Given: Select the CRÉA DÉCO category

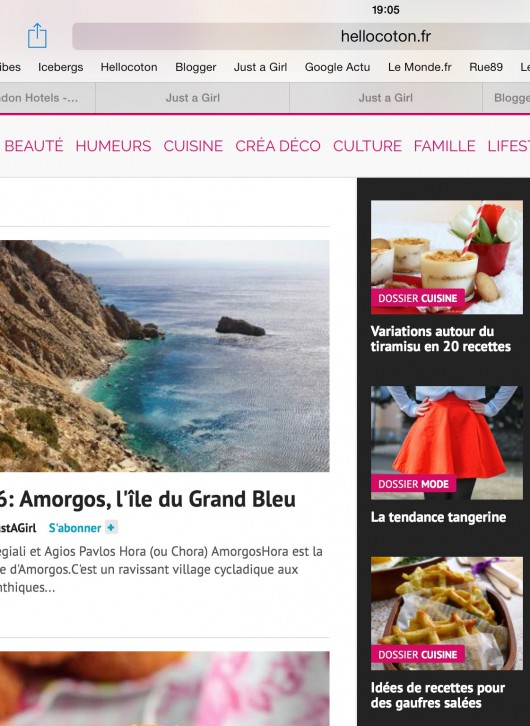Looking at the screenshot, I should tap(278, 146).
